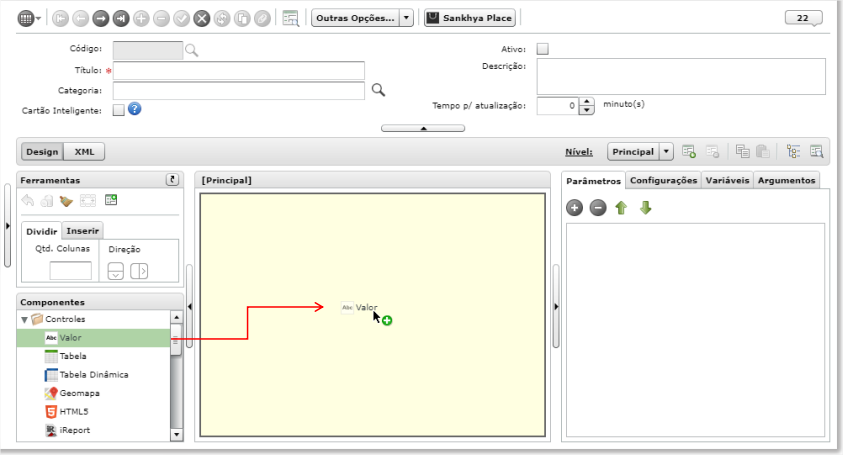
Task: Toggle the Ativo checkbox
Action: pos(542,49)
